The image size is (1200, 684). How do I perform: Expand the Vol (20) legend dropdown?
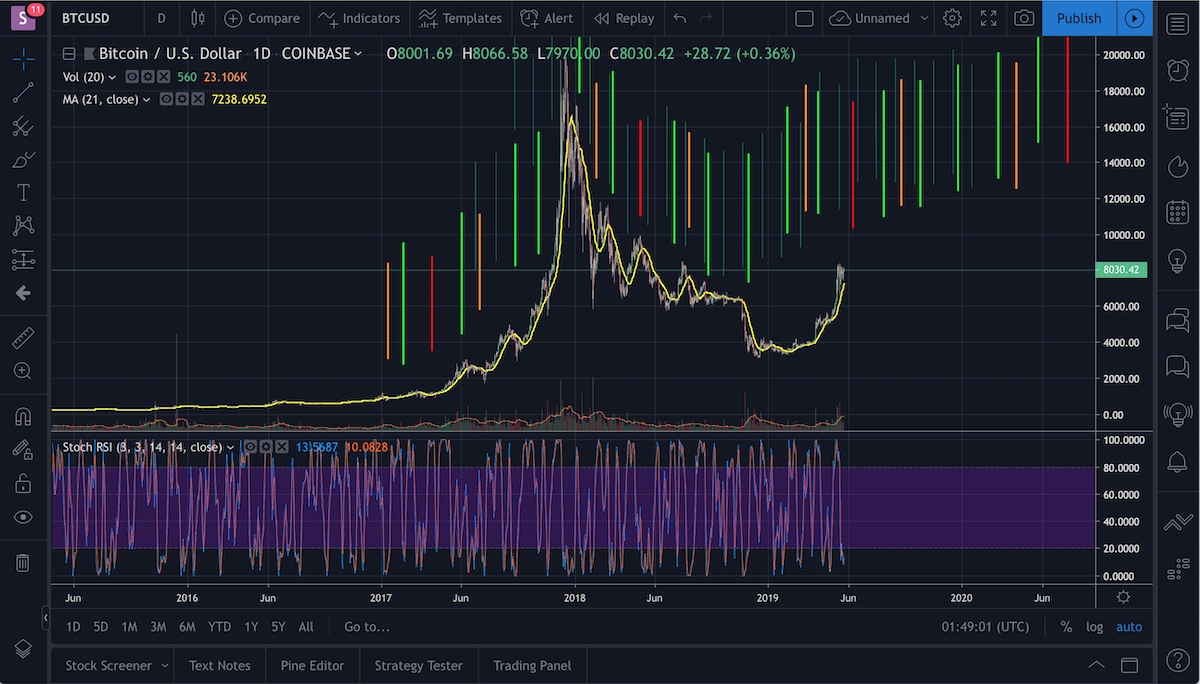click(112, 76)
